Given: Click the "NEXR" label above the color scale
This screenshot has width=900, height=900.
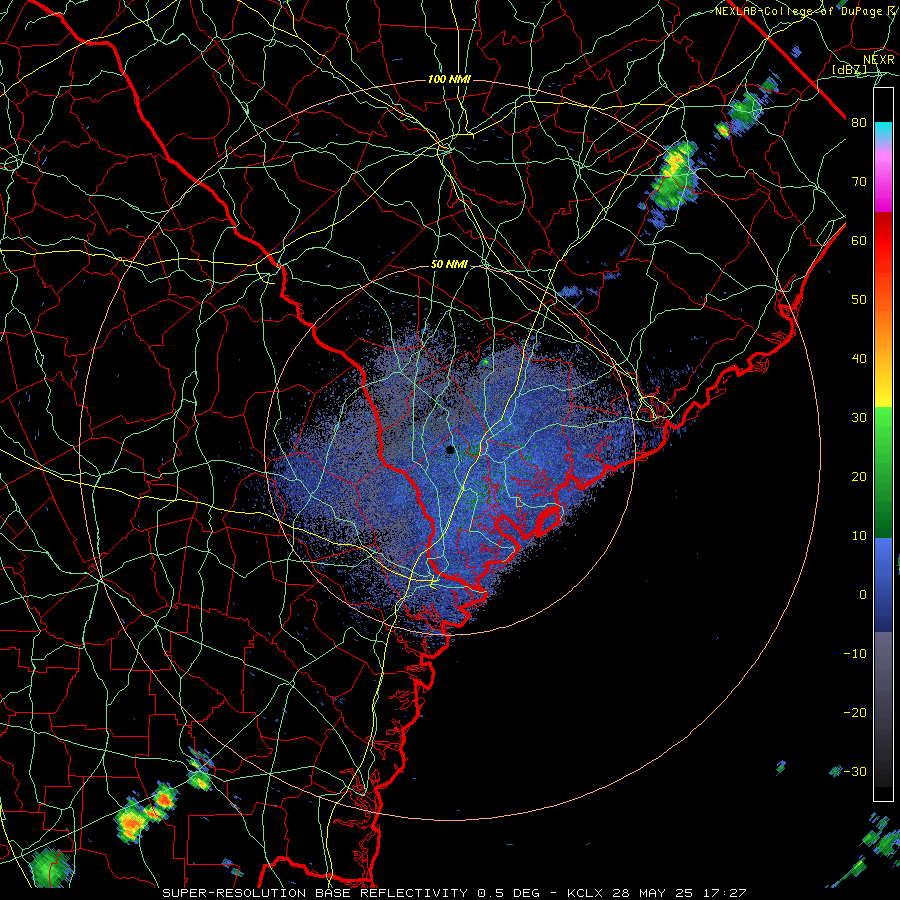Looking at the screenshot, I should (x=879, y=60).
